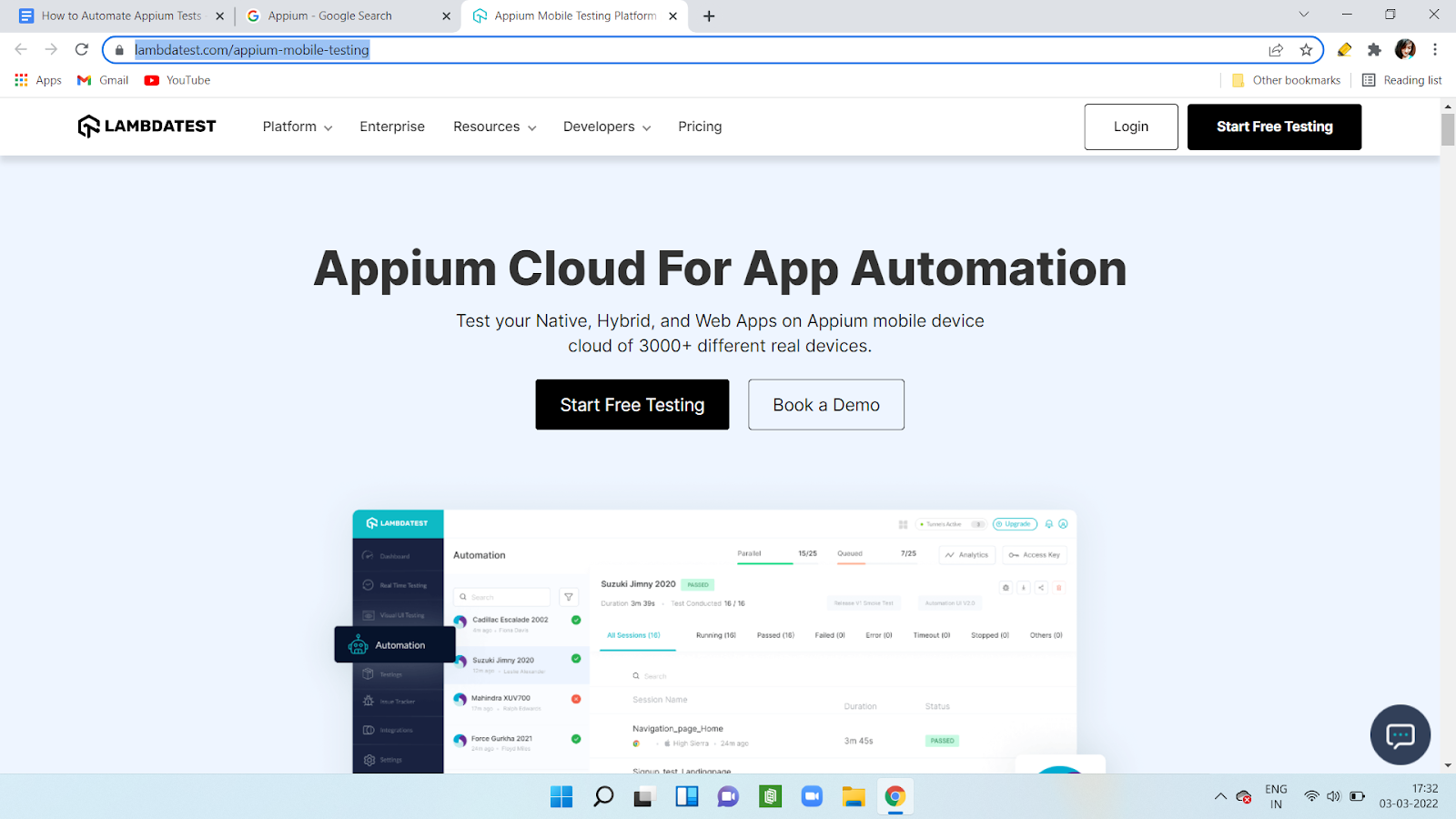Open the Apps grid shortcut
1456x819 pixels.
(38, 80)
